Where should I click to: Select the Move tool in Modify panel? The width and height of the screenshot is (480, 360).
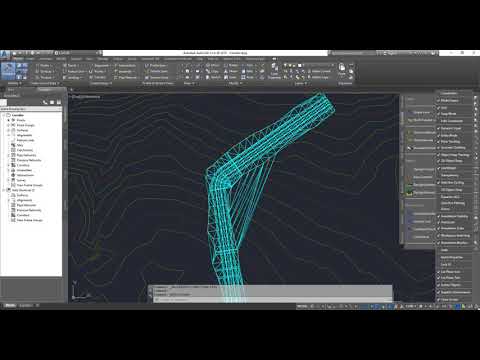coord(212,65)
